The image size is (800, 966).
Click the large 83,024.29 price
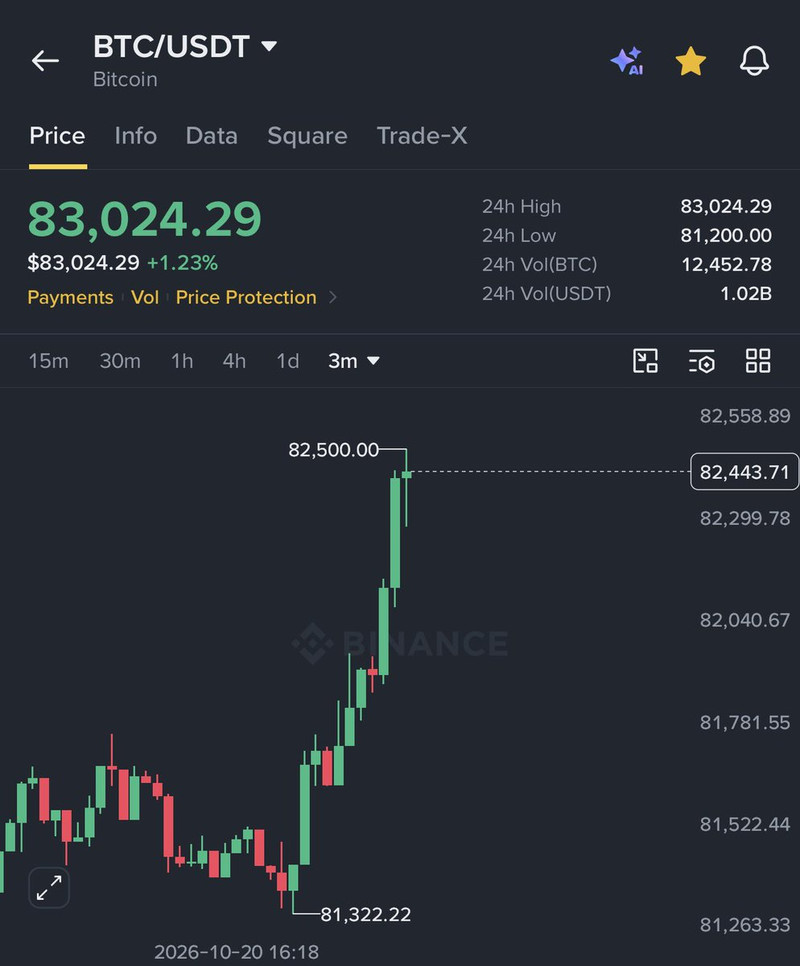click(145, 219)
